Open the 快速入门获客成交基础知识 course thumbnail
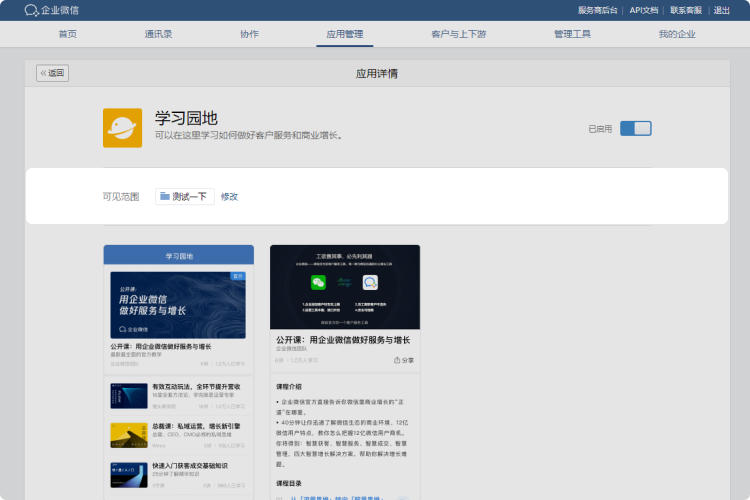750x500 pixels. [x=129, y=475]
